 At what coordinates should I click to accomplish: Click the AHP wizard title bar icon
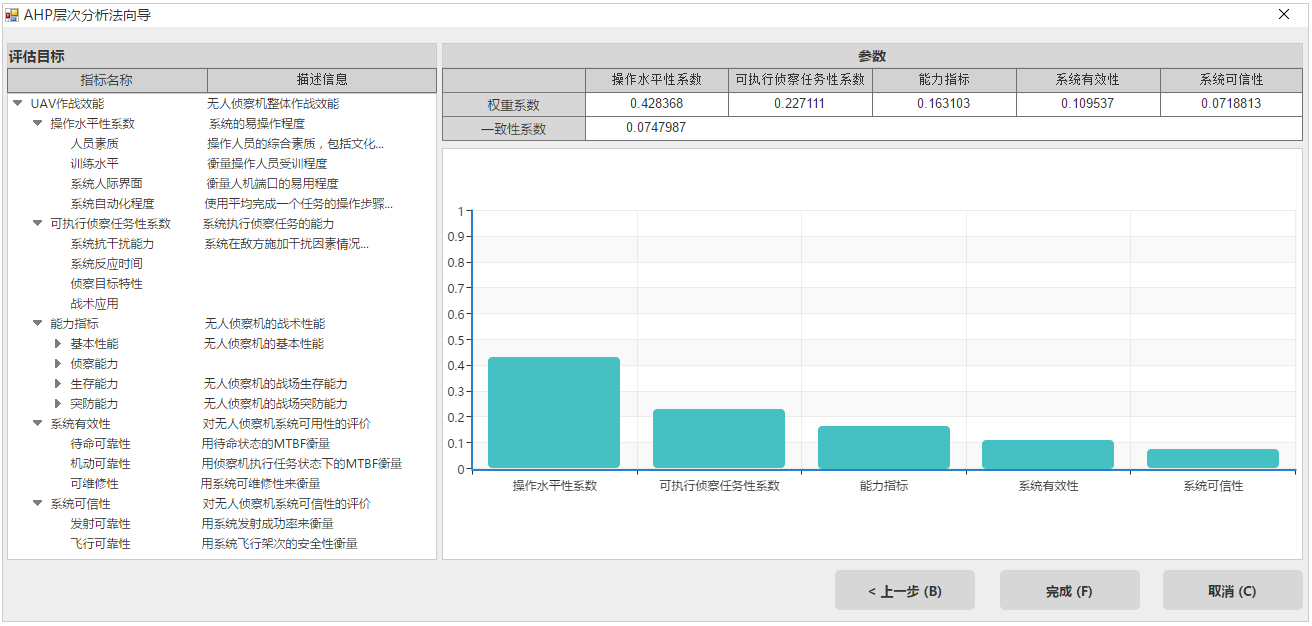(12, 15)
